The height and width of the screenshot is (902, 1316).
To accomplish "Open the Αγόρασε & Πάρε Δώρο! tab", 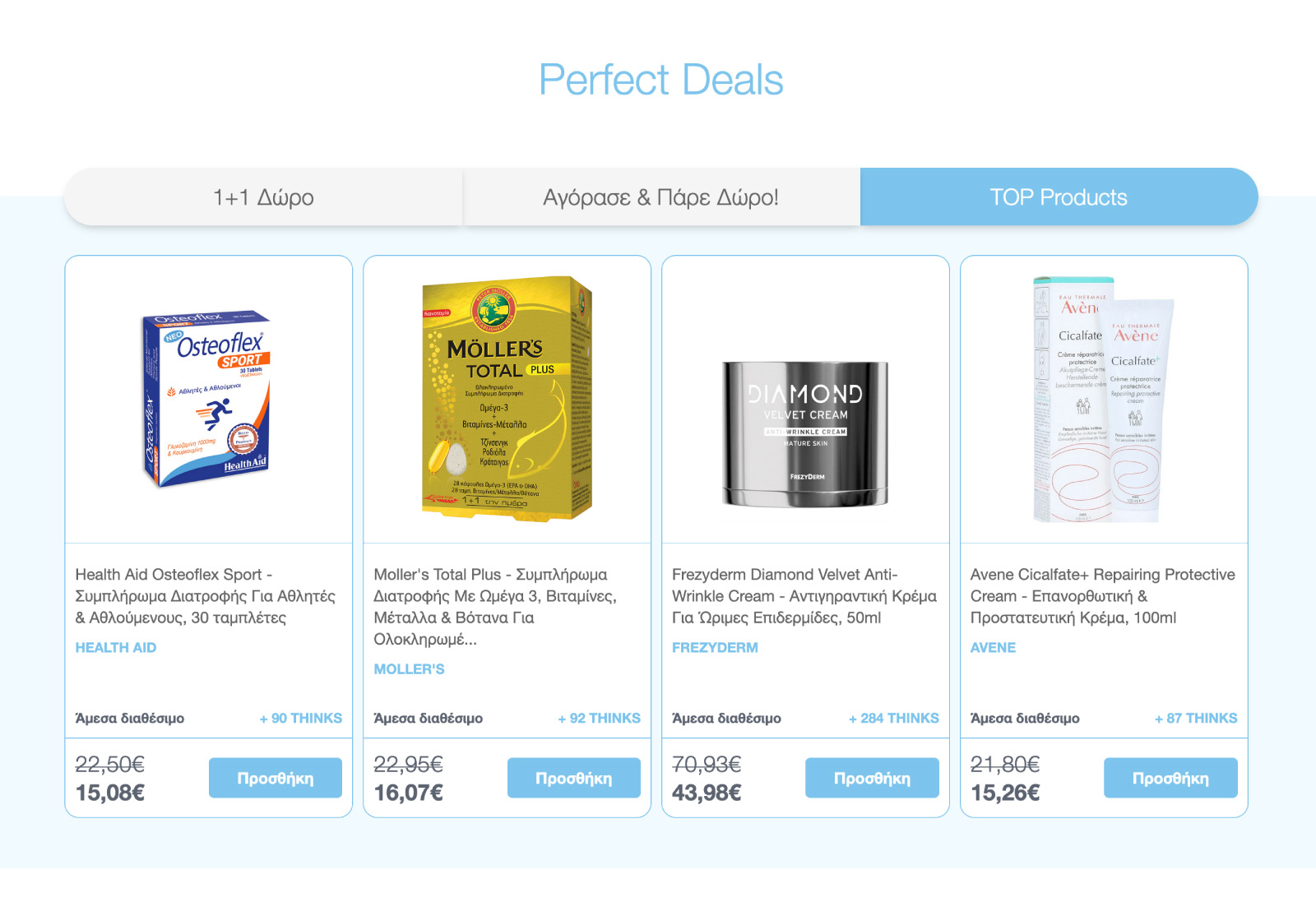I will [660, 197].
